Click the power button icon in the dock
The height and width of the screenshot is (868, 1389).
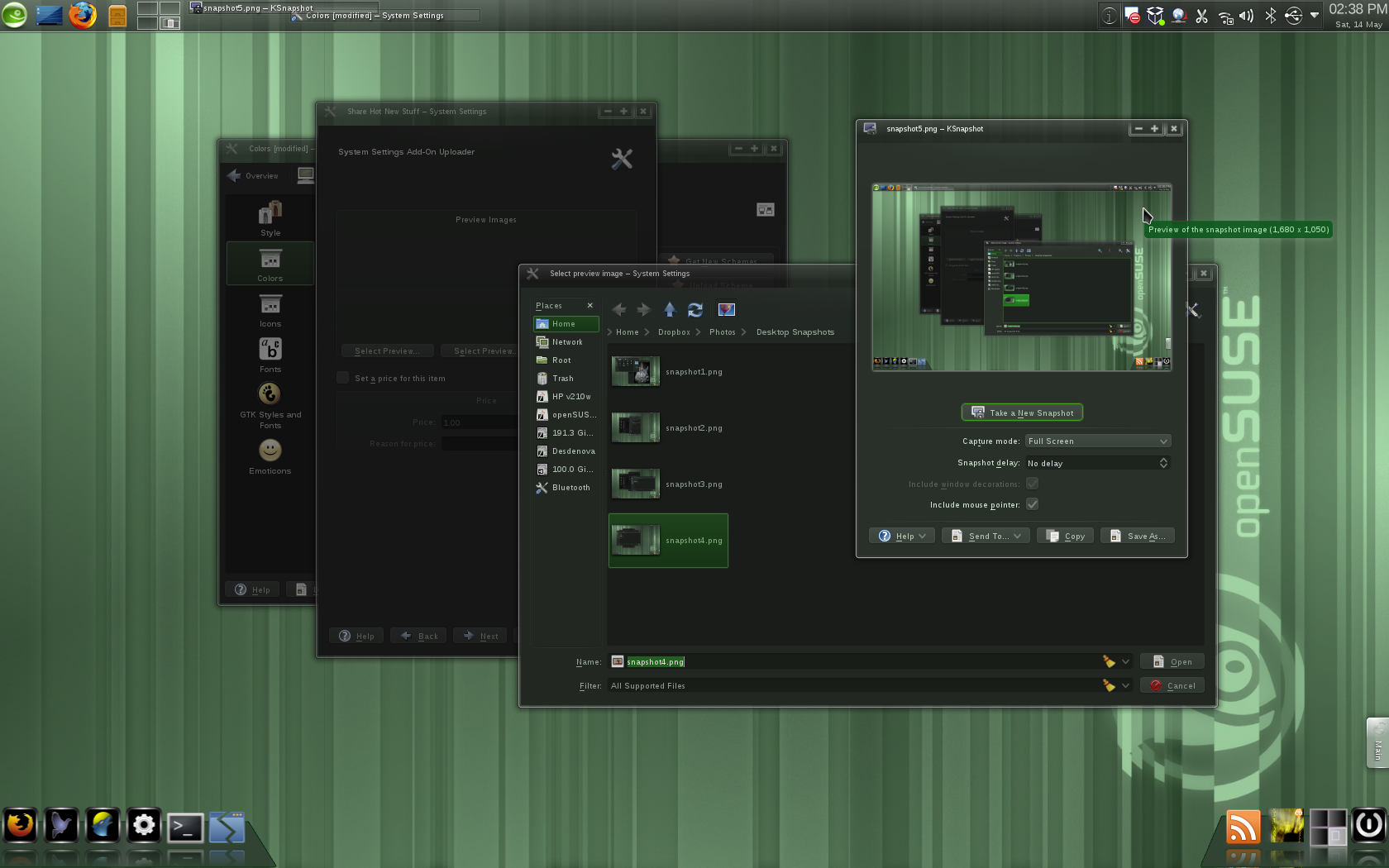(1369, 825)
